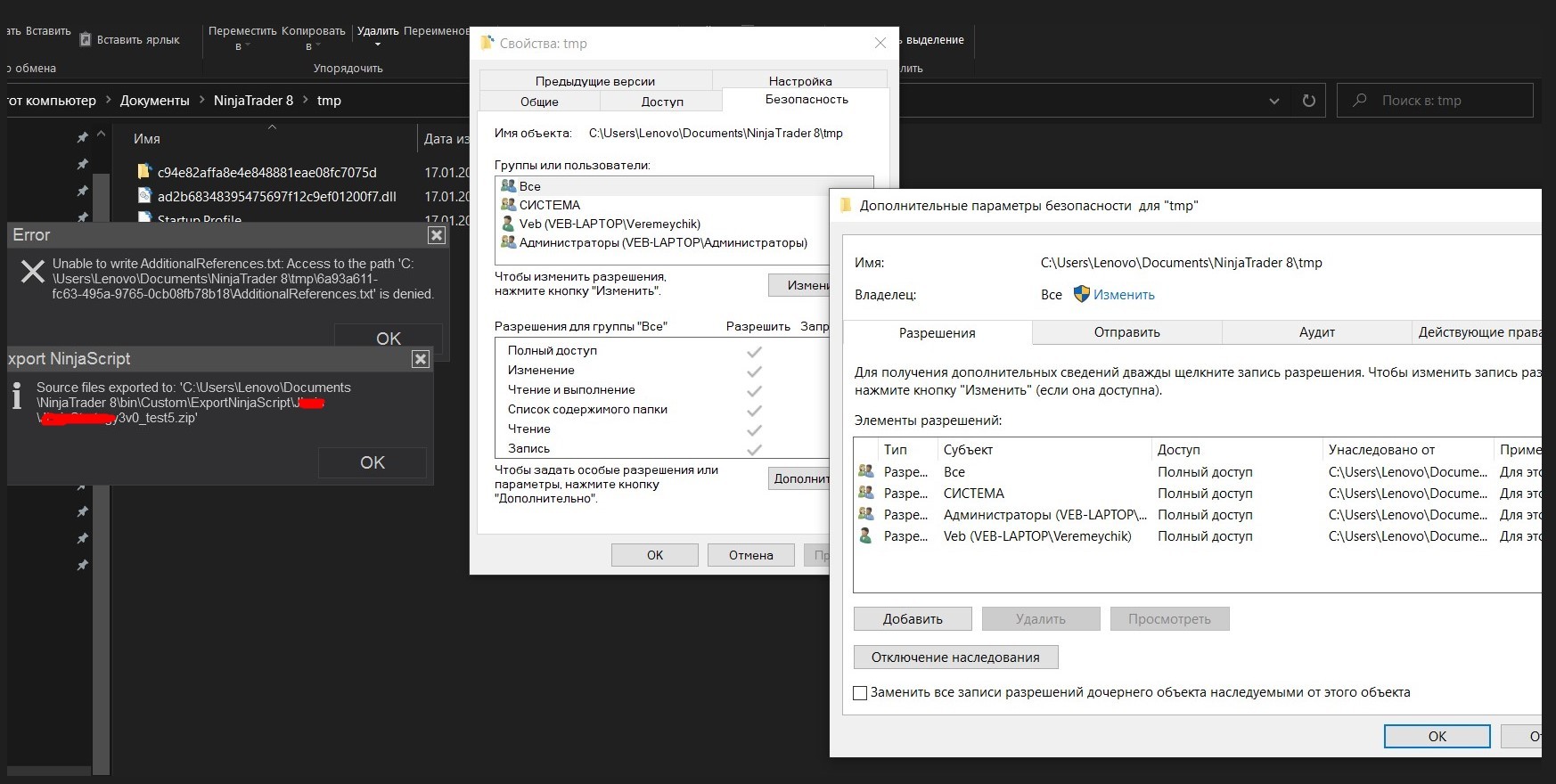
Task: Click OK in the Error dialog
Action: 389,338
